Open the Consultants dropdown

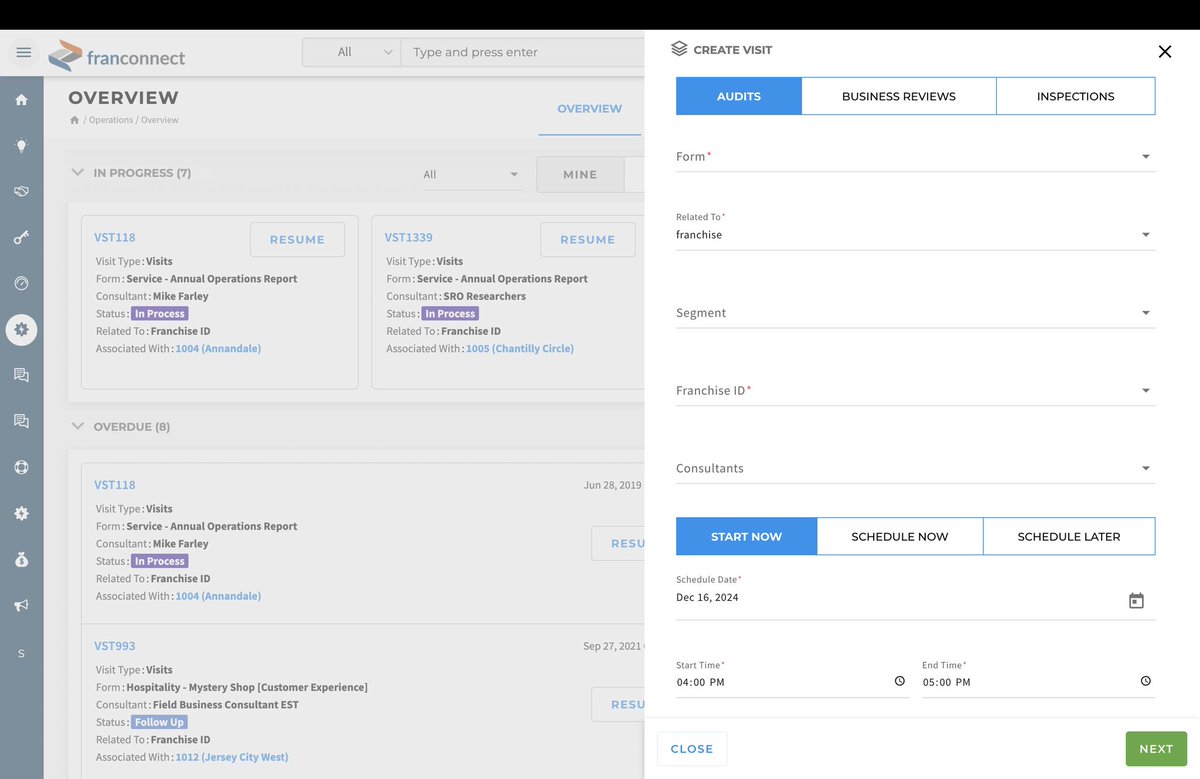(x=915, y=469)
